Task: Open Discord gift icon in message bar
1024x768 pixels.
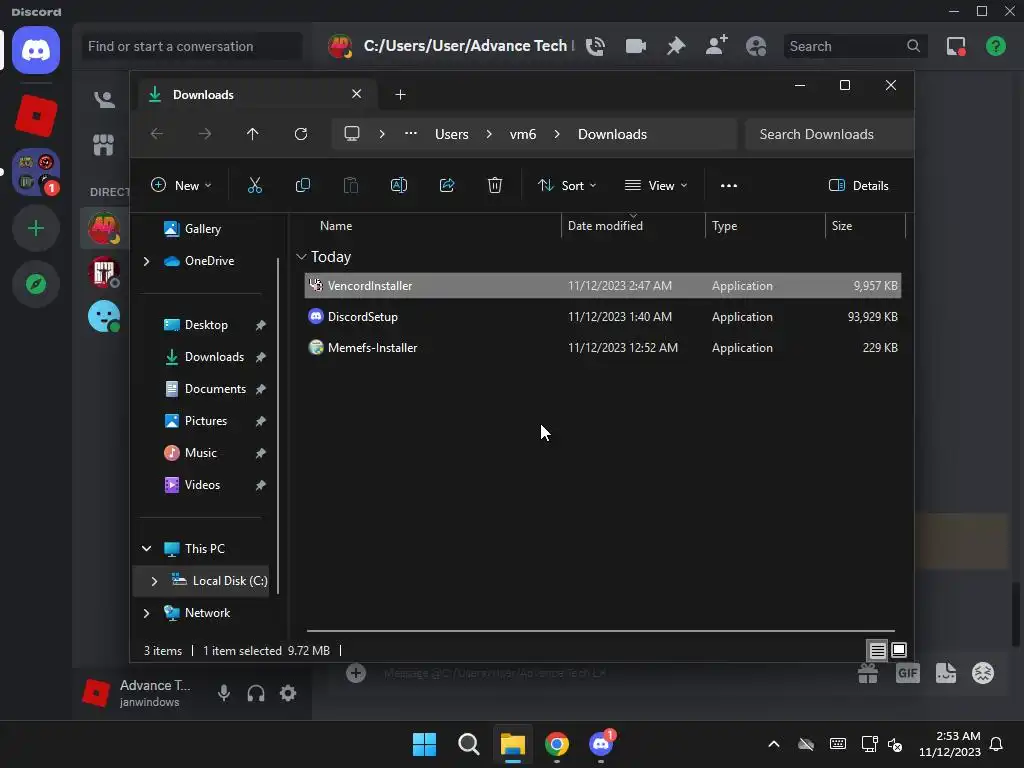Action: coord(868,673)
